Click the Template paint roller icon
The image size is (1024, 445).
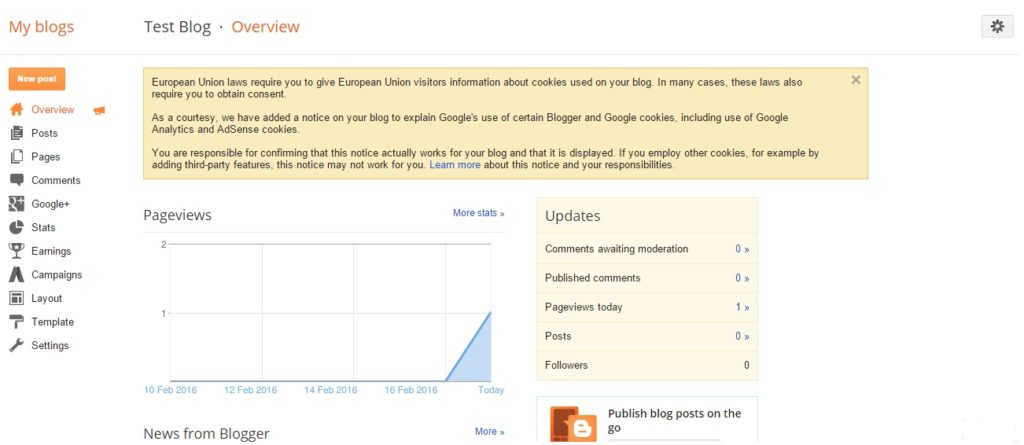16,321
